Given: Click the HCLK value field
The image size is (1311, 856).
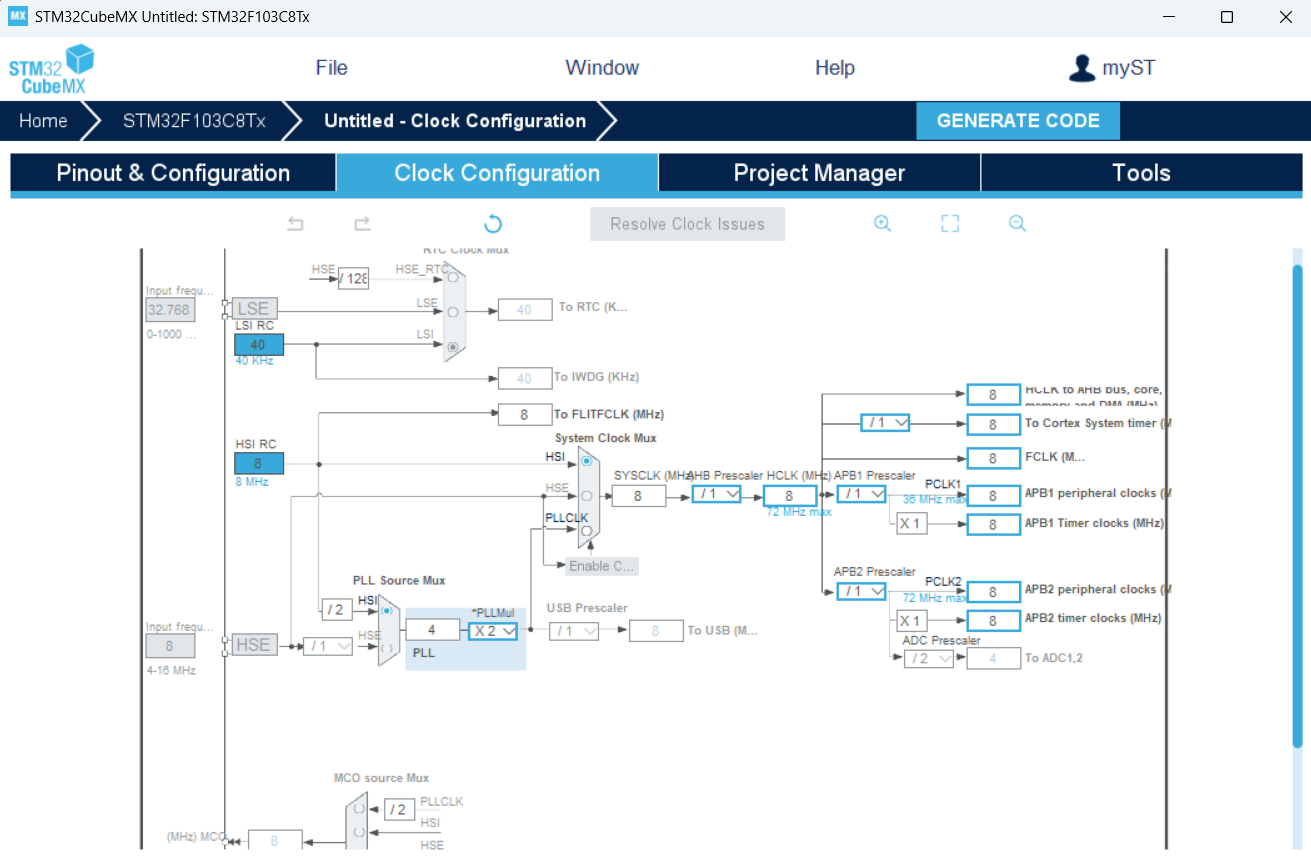Looking at the screenshot, I should click(x=790, y=495).
